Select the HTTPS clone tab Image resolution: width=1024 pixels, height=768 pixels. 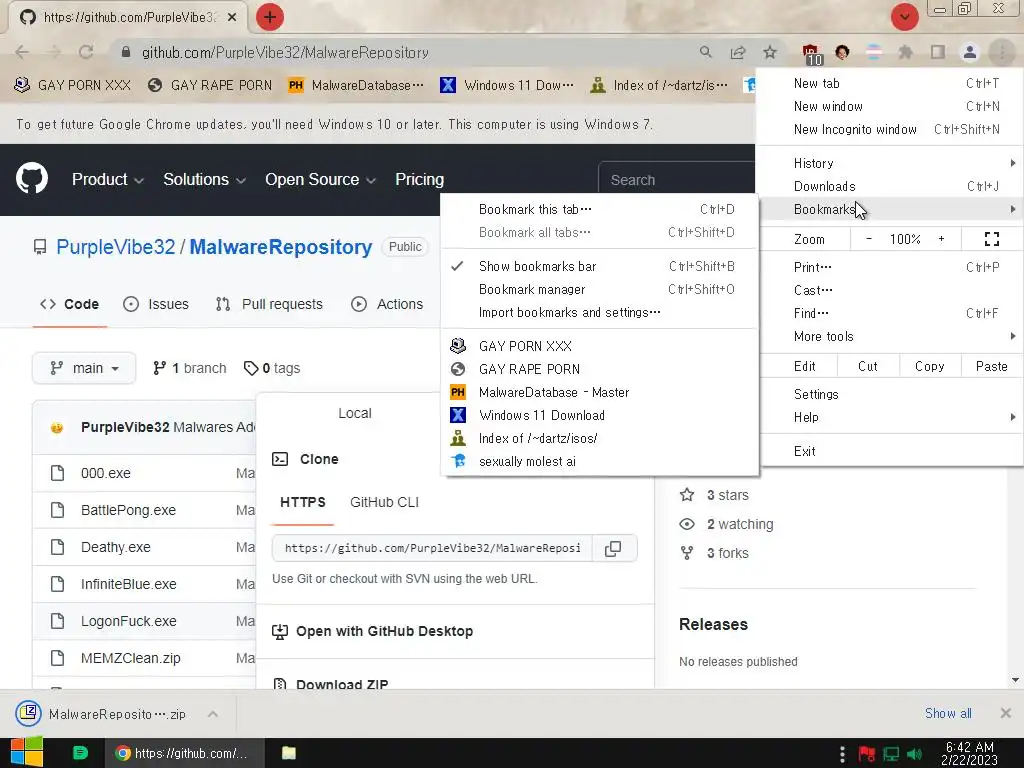302,502
